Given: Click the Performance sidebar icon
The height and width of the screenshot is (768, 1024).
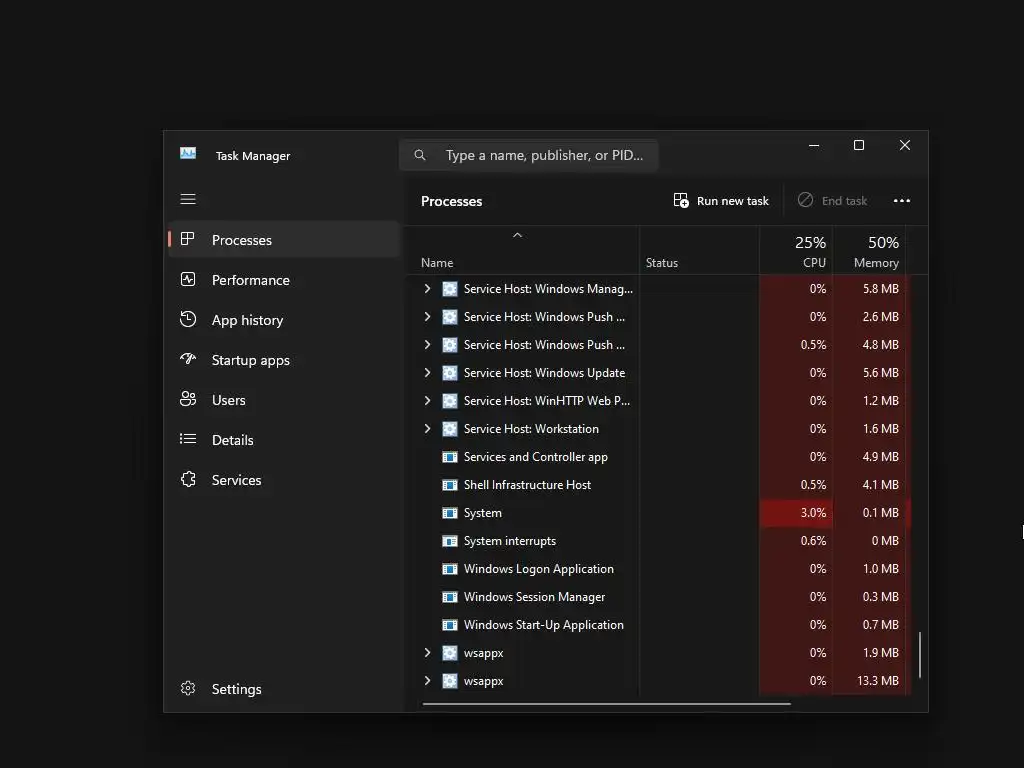Looking at the screenshot, I should click(188, 280).
